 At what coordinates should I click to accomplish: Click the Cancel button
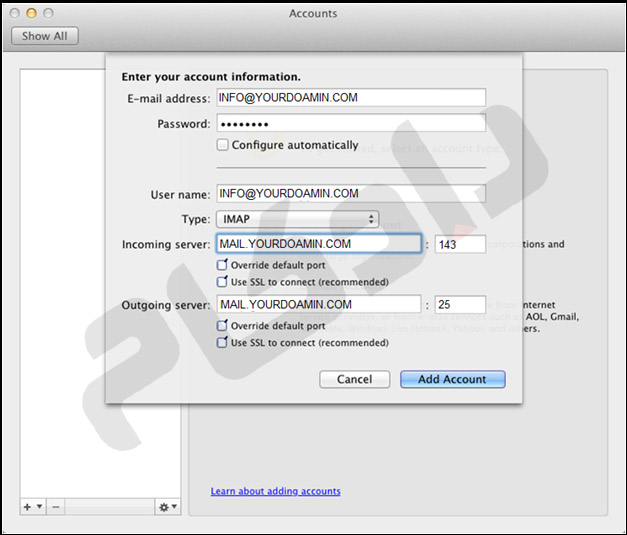click(x=354, y=380)
